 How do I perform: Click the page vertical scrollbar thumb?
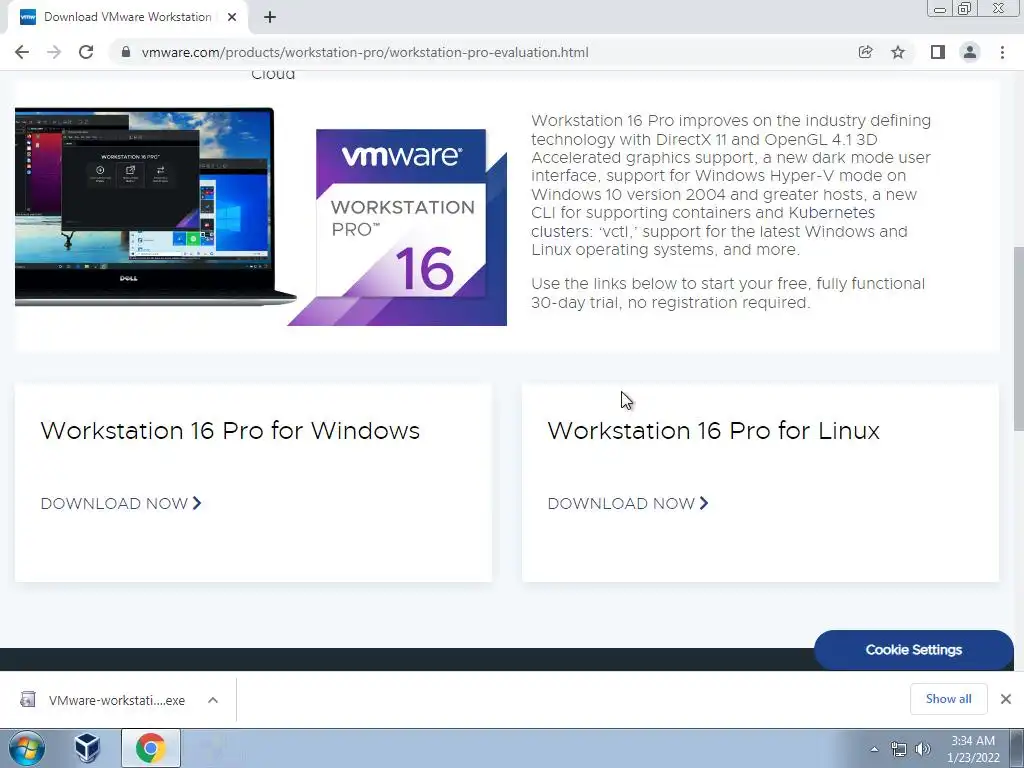1018,338
